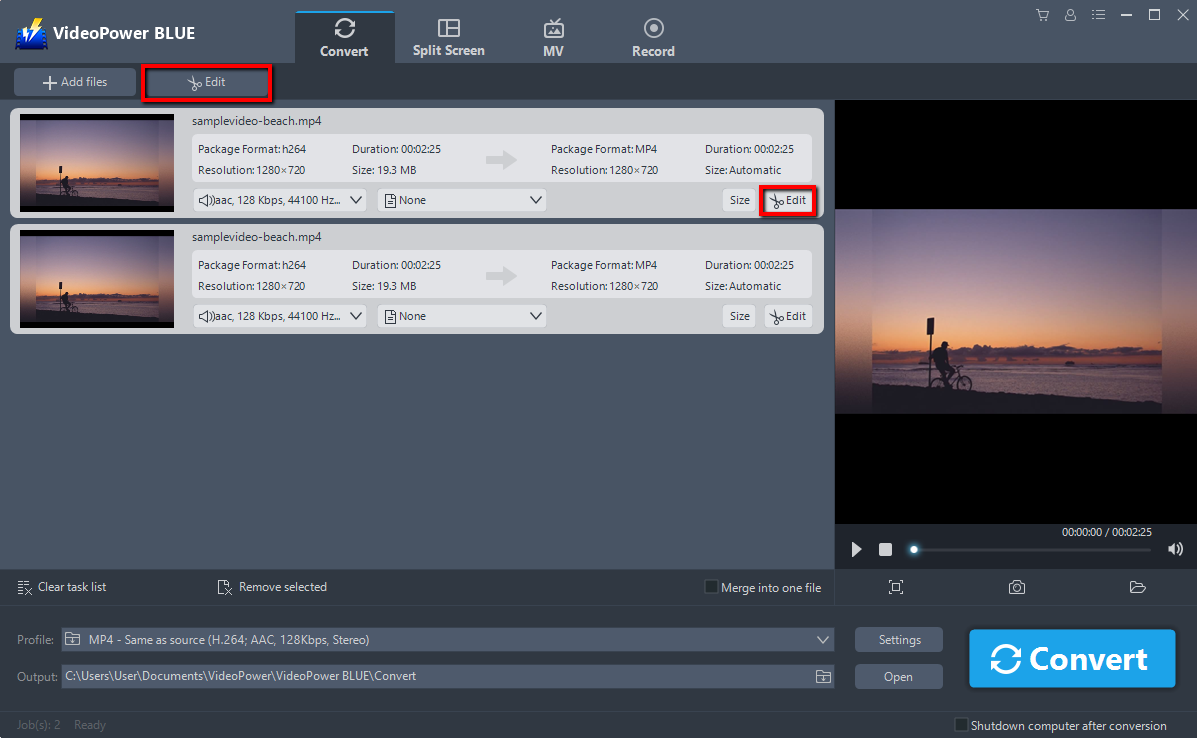This screenshot has width=1197, height=738.
Task: Open the shopping cart in the title bar
Action: tap(1042, 14)
